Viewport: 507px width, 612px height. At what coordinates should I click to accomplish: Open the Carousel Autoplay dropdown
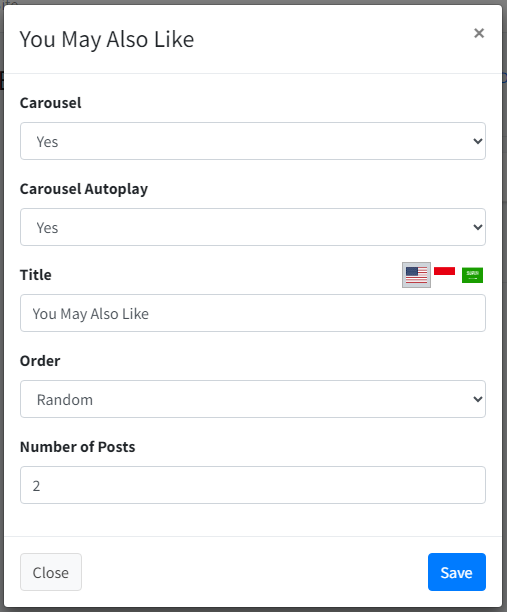pyautogui.click(x=253, y=227)
